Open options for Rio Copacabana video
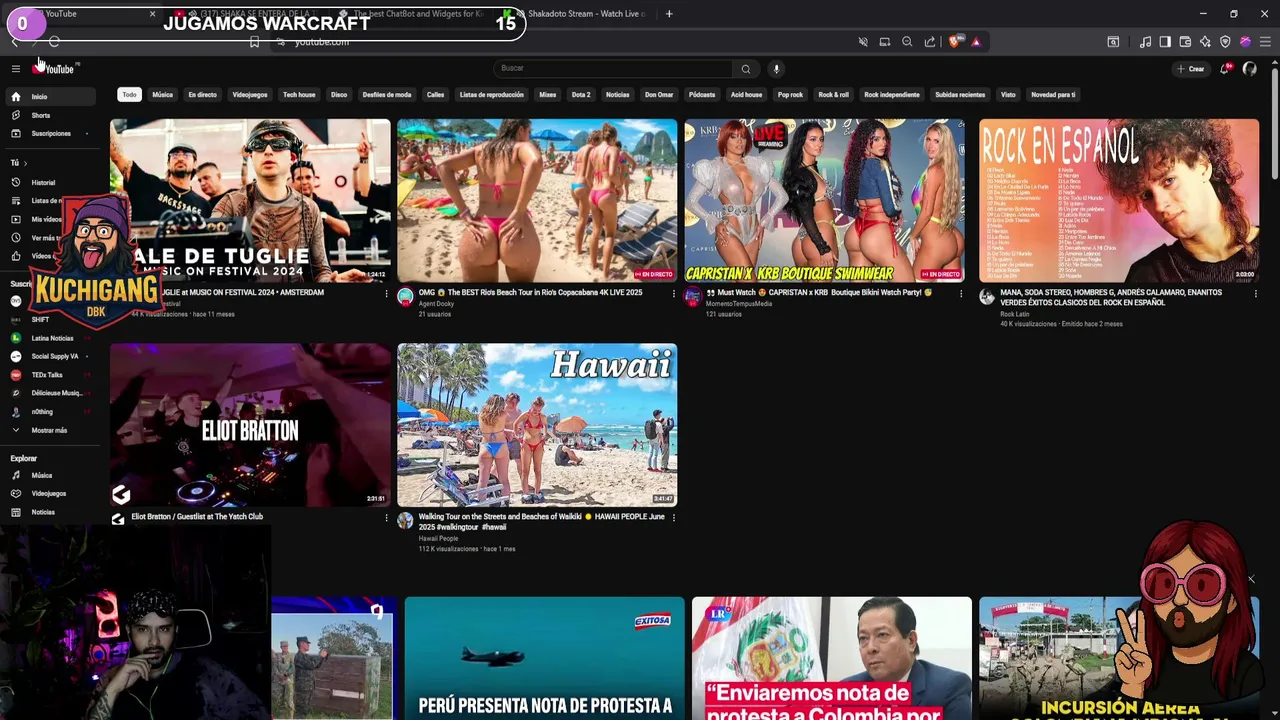This screenshot has width=1280, height=720. click(x=673, y=294)
